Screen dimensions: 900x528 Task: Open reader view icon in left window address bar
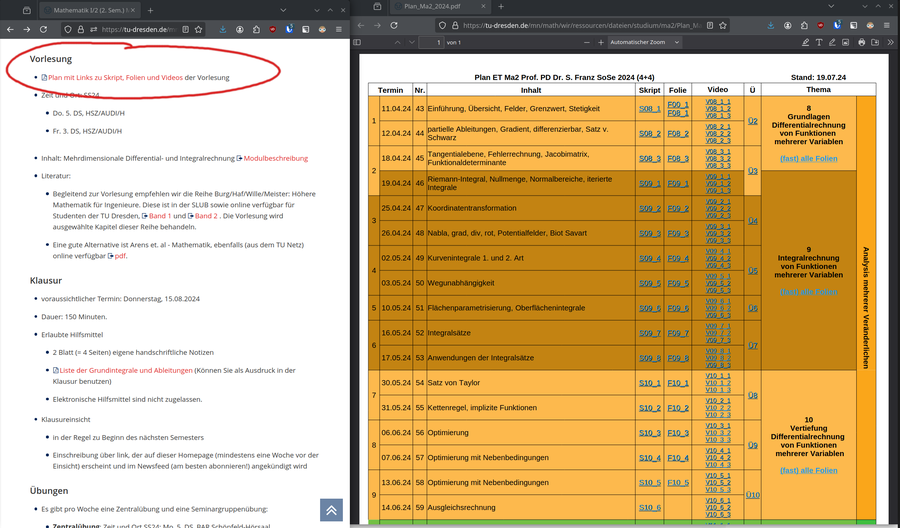185,29
